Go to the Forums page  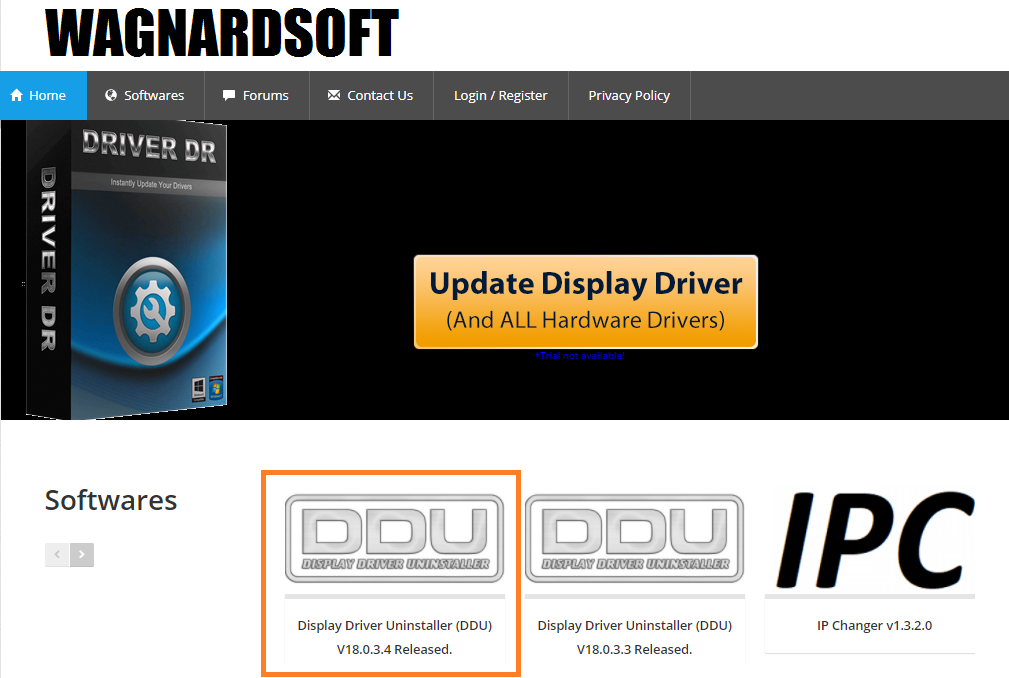click(x=257, y=95)
